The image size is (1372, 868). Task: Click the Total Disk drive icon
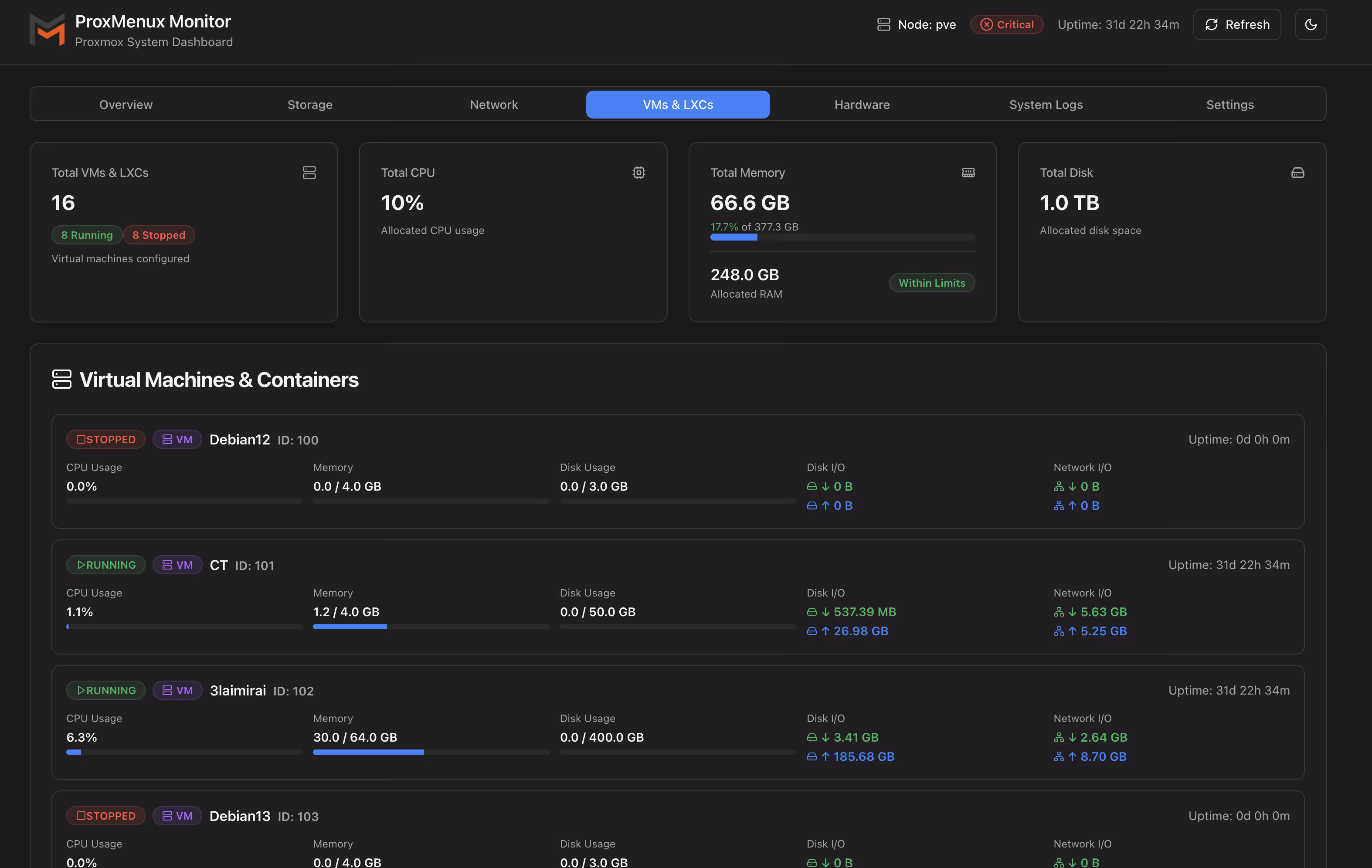tap(1297, 173)
